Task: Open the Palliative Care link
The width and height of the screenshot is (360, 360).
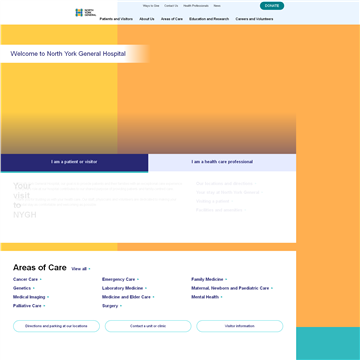Action: [29, 306]
